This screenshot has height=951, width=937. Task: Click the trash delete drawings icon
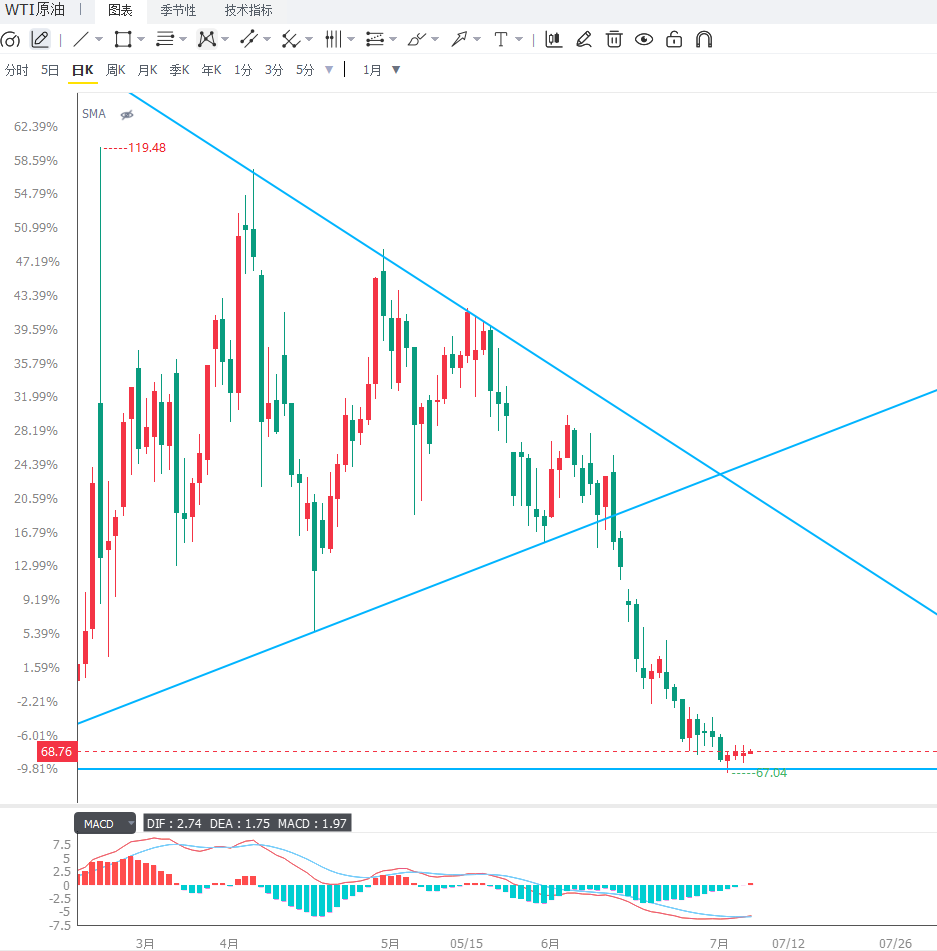pos(614,39)
